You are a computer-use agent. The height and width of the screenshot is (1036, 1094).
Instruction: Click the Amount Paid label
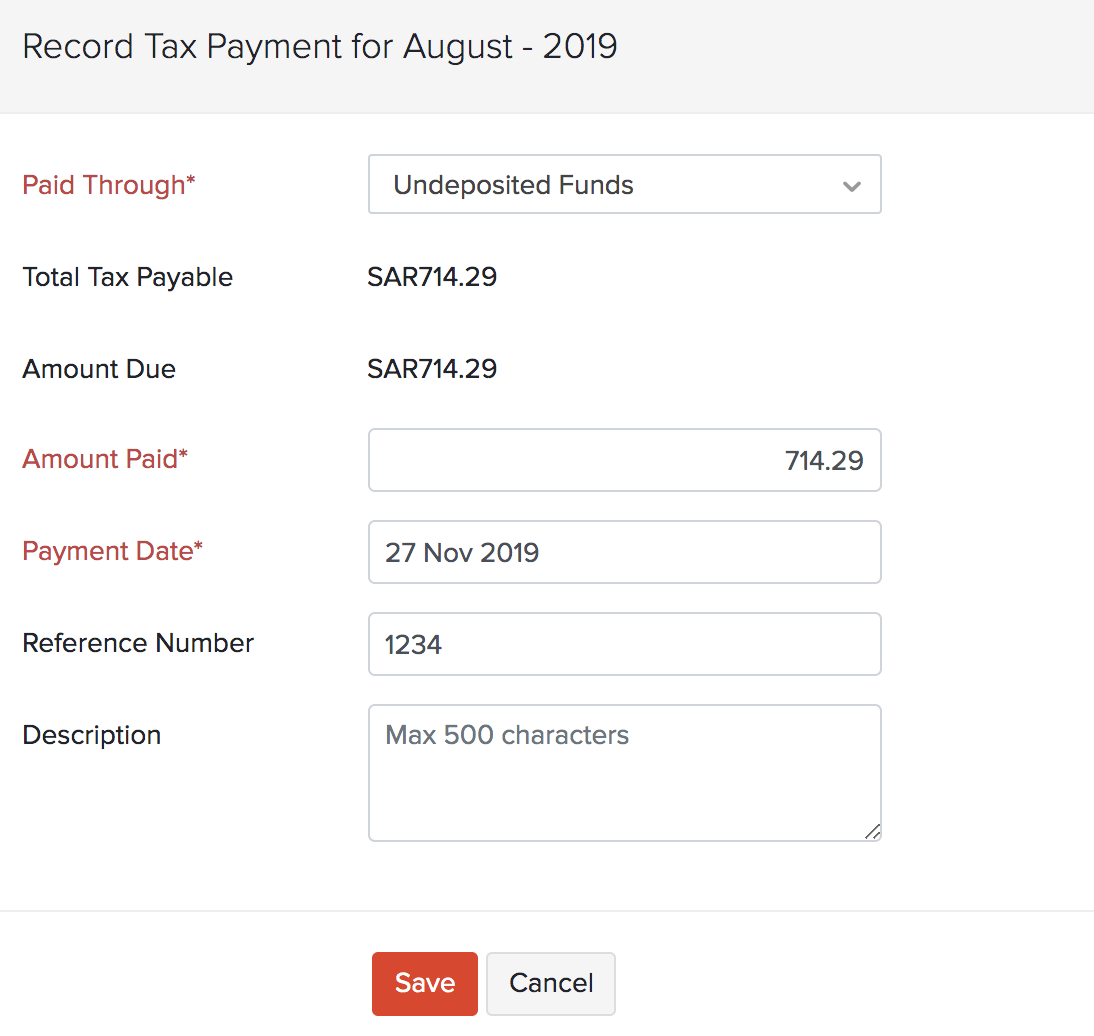tap(104, 459)
